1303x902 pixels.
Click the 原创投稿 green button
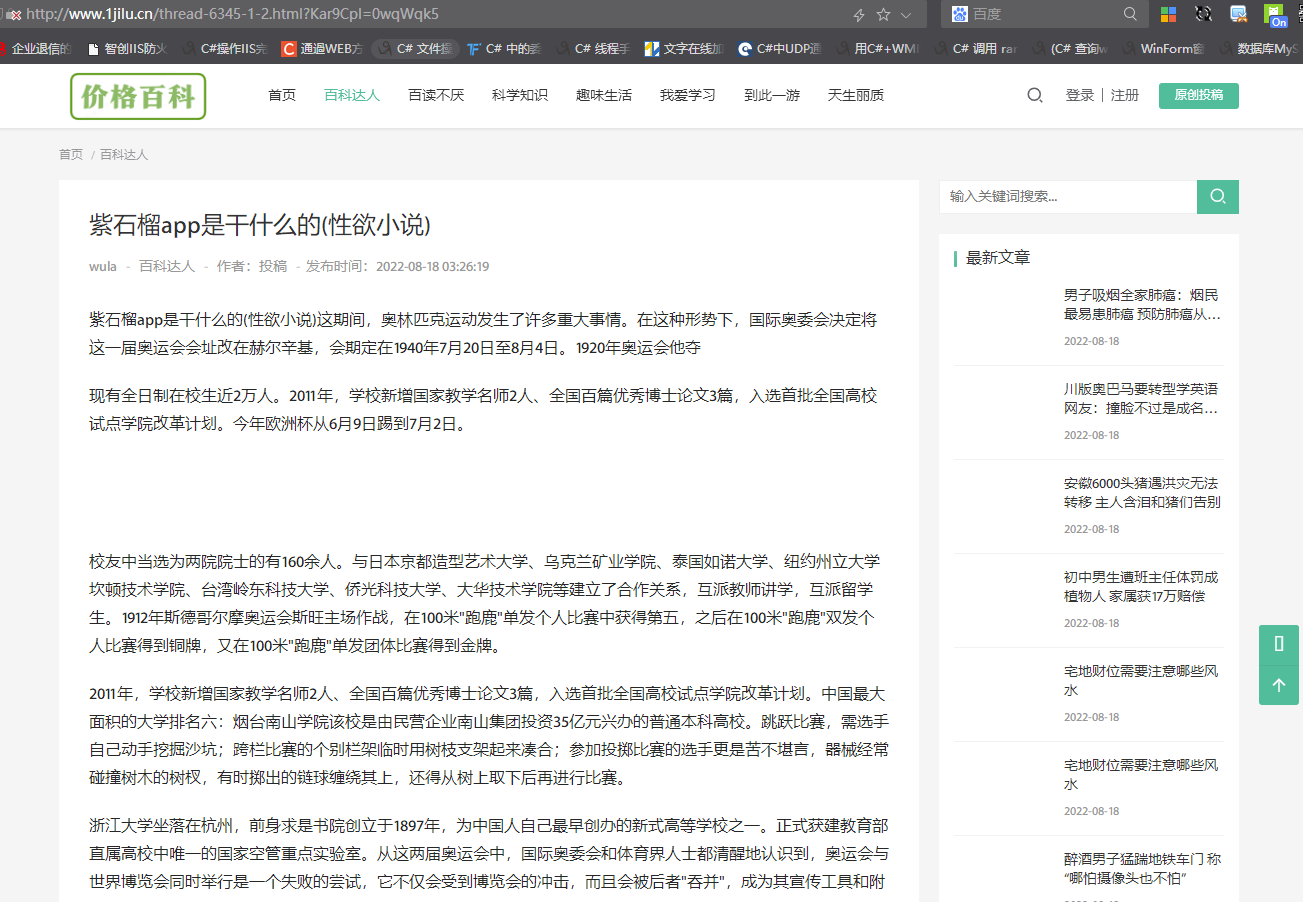click(1198, 96)
